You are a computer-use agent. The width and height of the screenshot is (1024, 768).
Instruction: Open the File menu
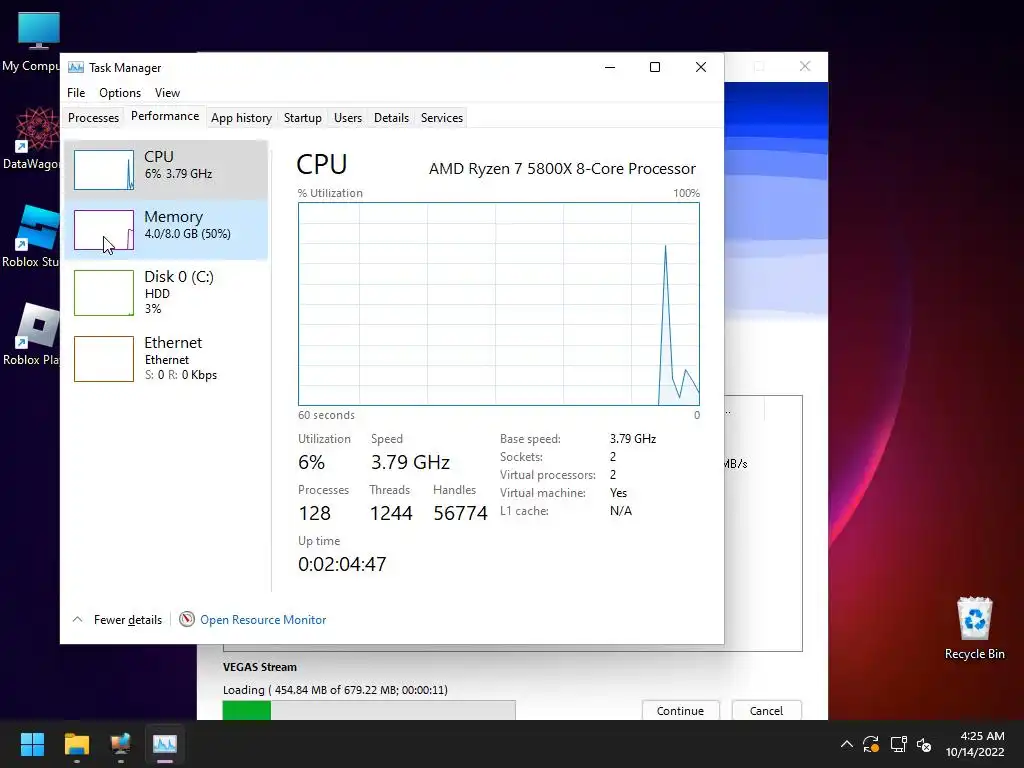pos(76,93)
